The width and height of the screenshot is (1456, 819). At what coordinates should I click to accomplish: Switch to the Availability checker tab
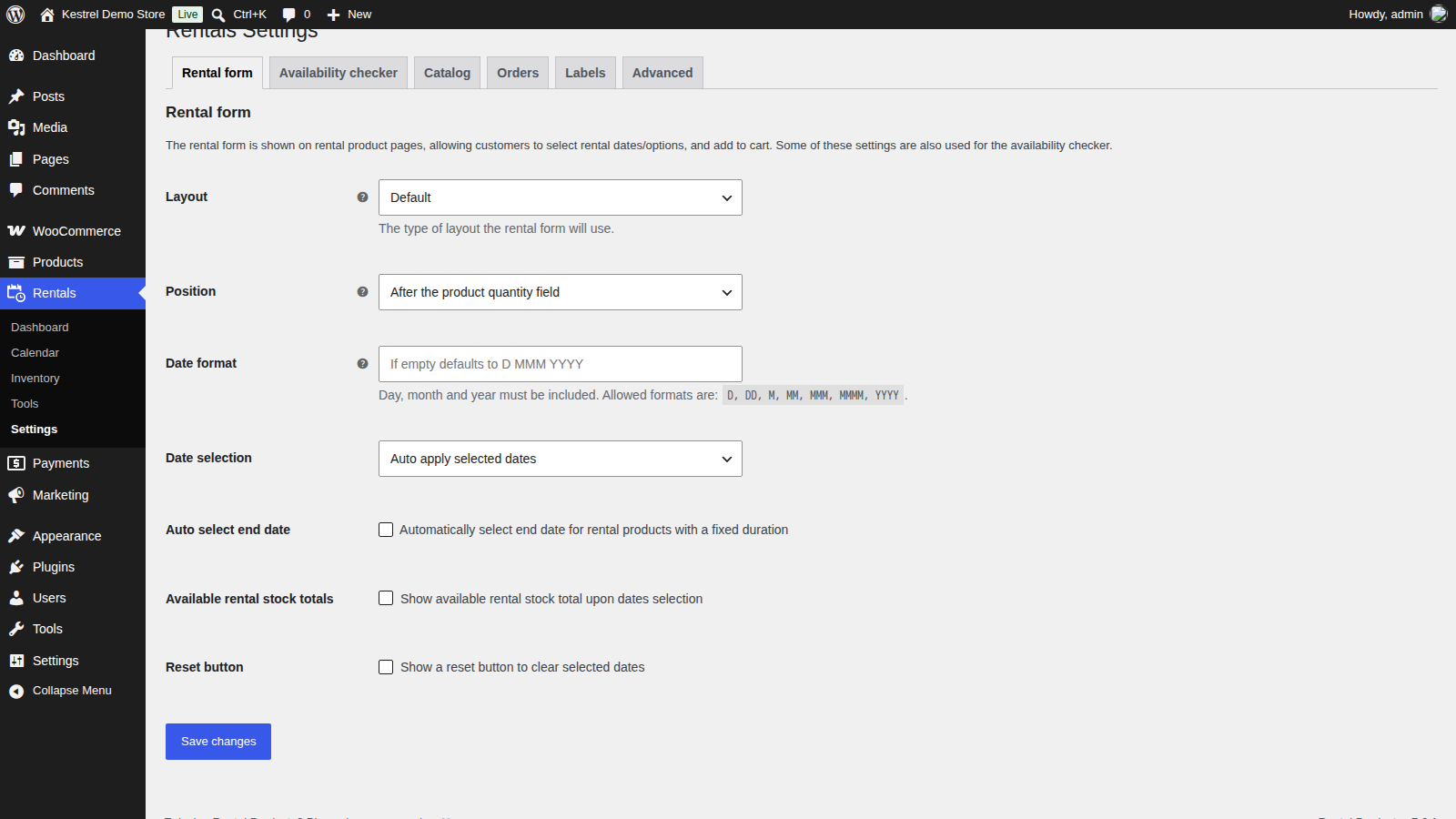339,73
